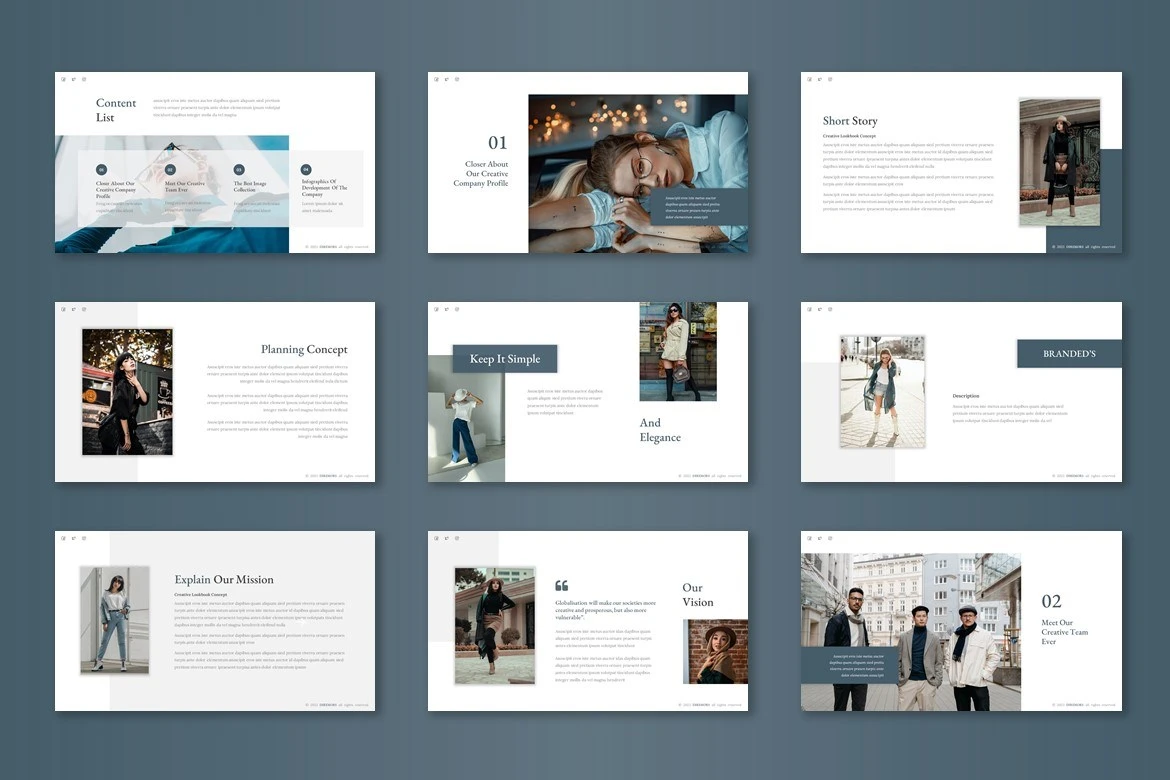1170x780 pixels.
Task: Click the 'Keep It Simple' label box
Action: [505, 359]
